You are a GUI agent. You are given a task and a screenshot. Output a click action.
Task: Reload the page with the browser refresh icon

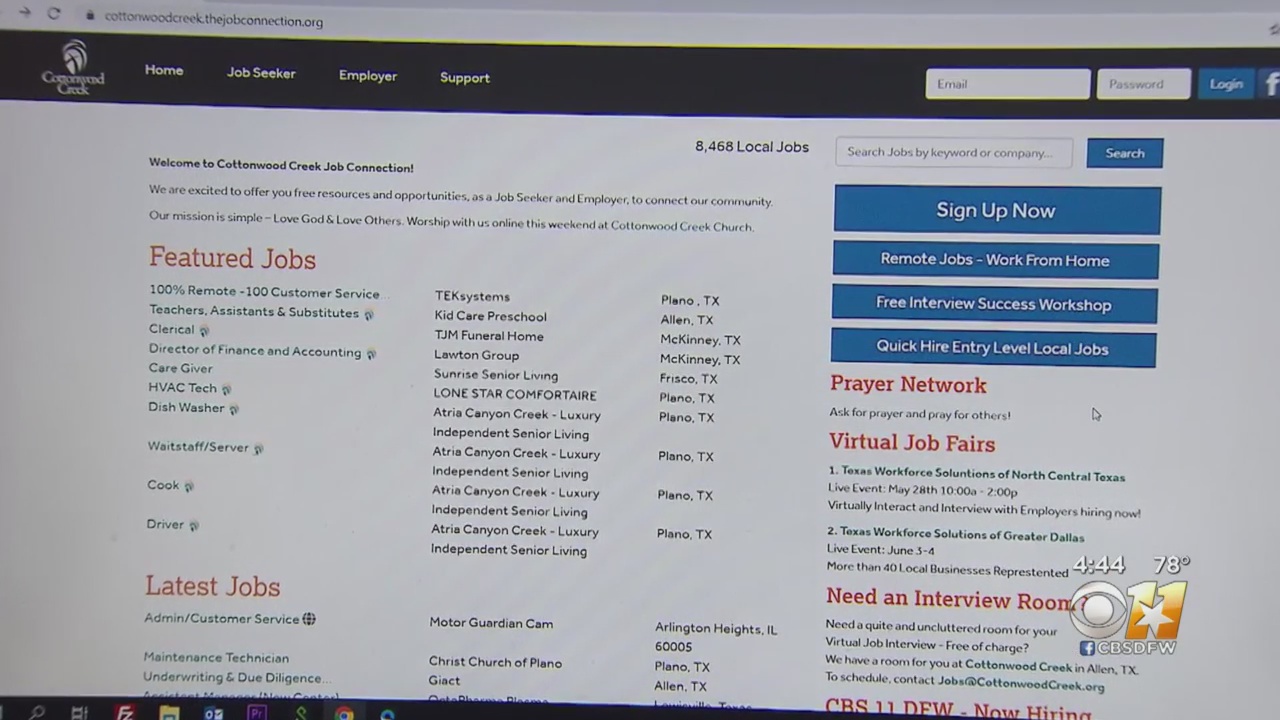coord(54,14)
